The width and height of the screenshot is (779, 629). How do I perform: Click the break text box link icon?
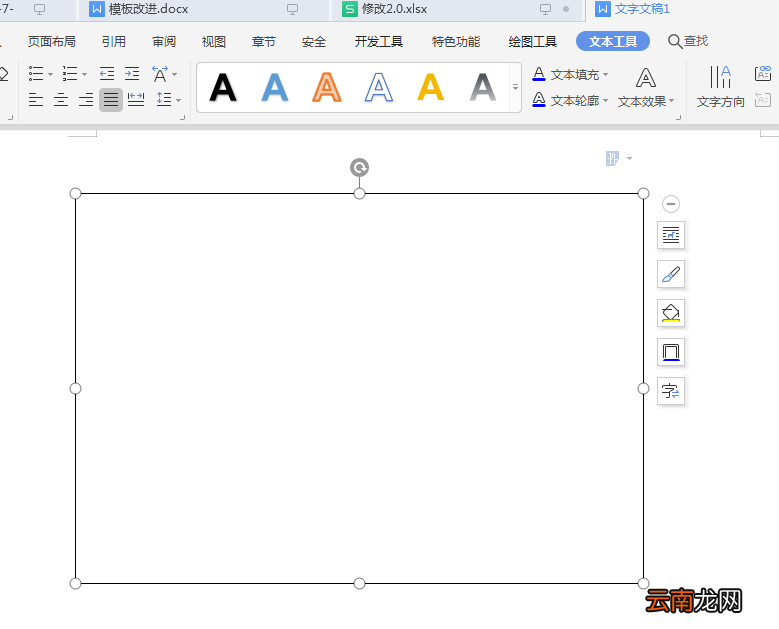tap(763, 99)
